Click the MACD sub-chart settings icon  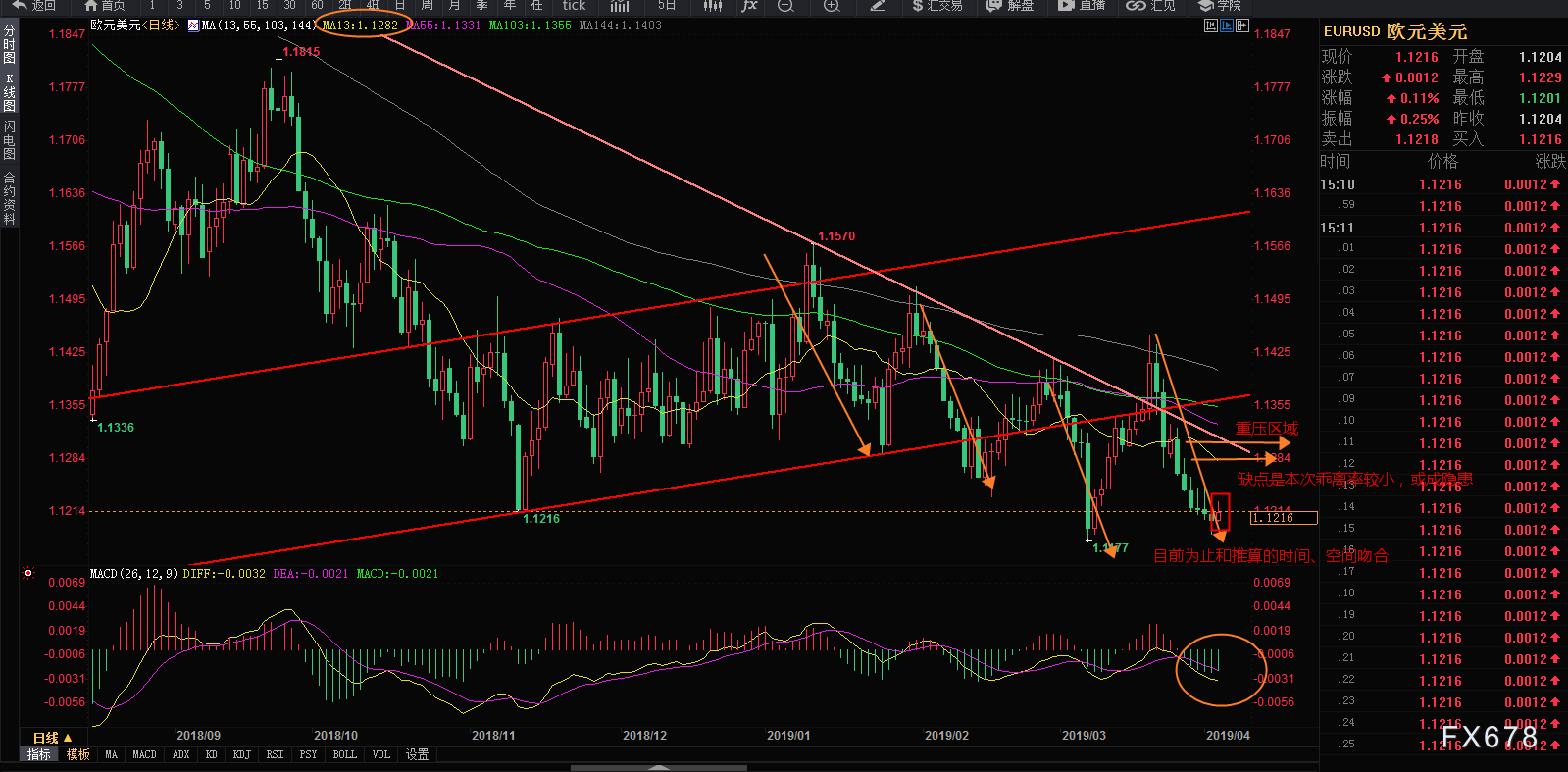tap(28, 573)
